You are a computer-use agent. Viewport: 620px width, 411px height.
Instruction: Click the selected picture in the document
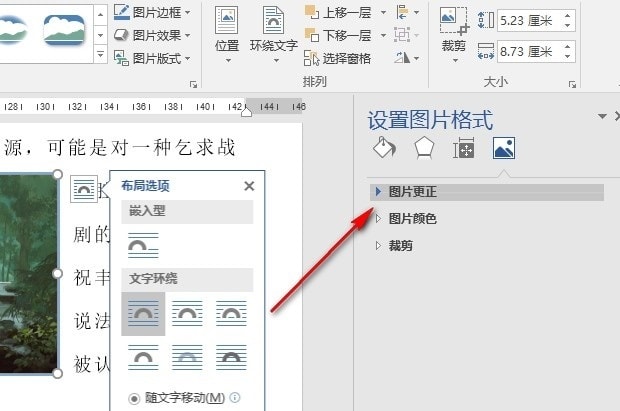28,273
